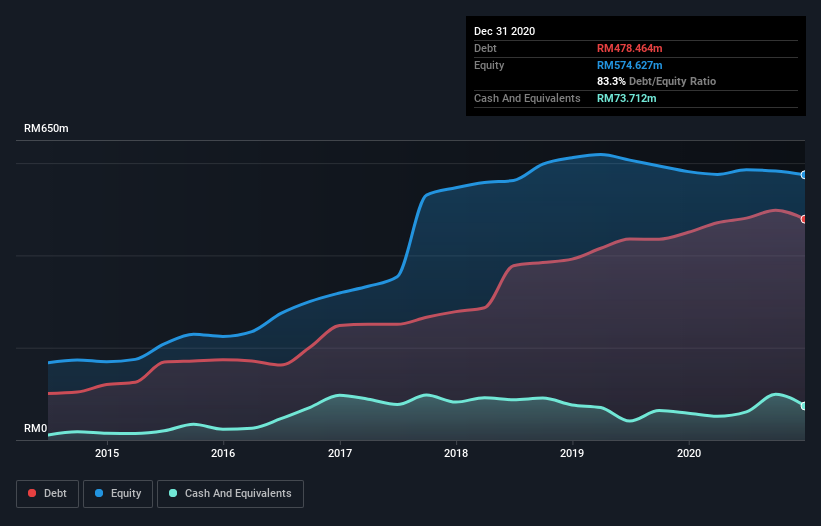Click the red Debt legend dot
Viewport: 821px width, 526px height.
tap(32, 493)
